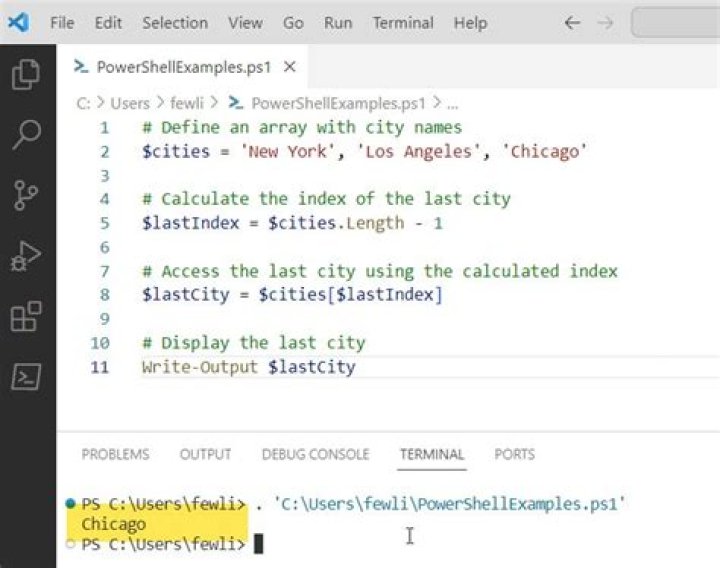Click the Length property on line 5
The height and width of the screenshot is (568, 720).
click(375, 224)
